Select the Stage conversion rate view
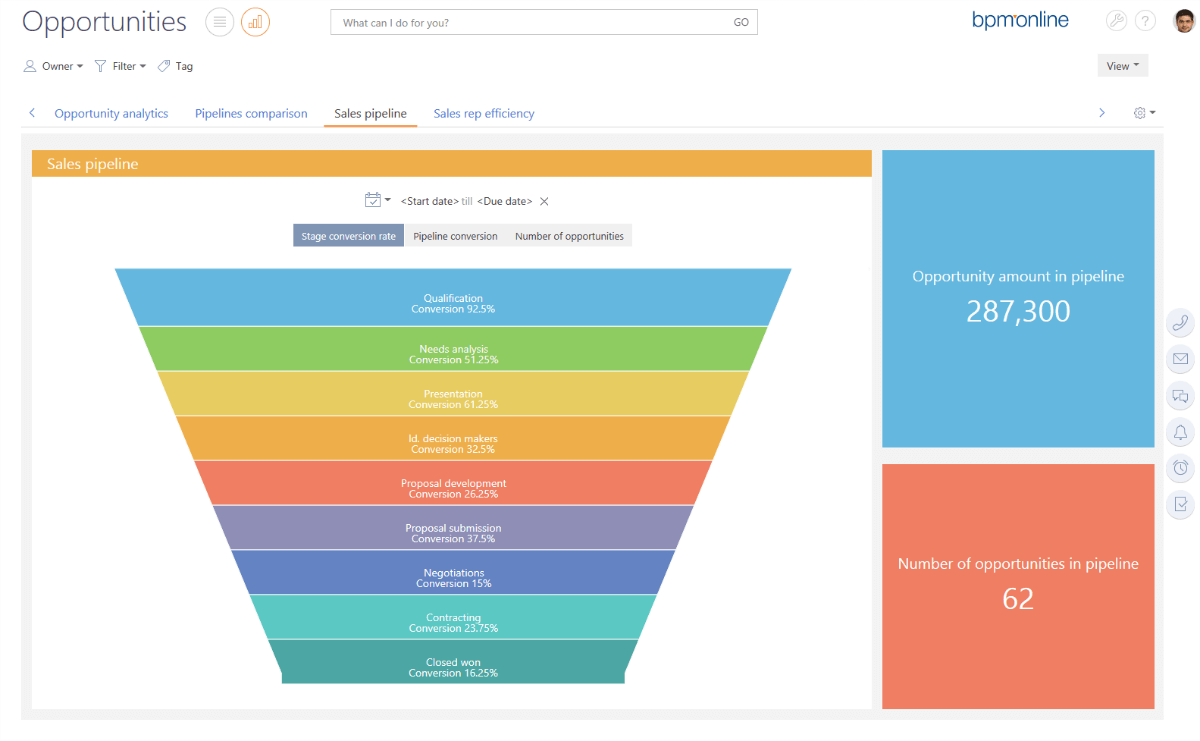Image resolution: width=1200 pixels, height=741 pixels. [348, 235]
